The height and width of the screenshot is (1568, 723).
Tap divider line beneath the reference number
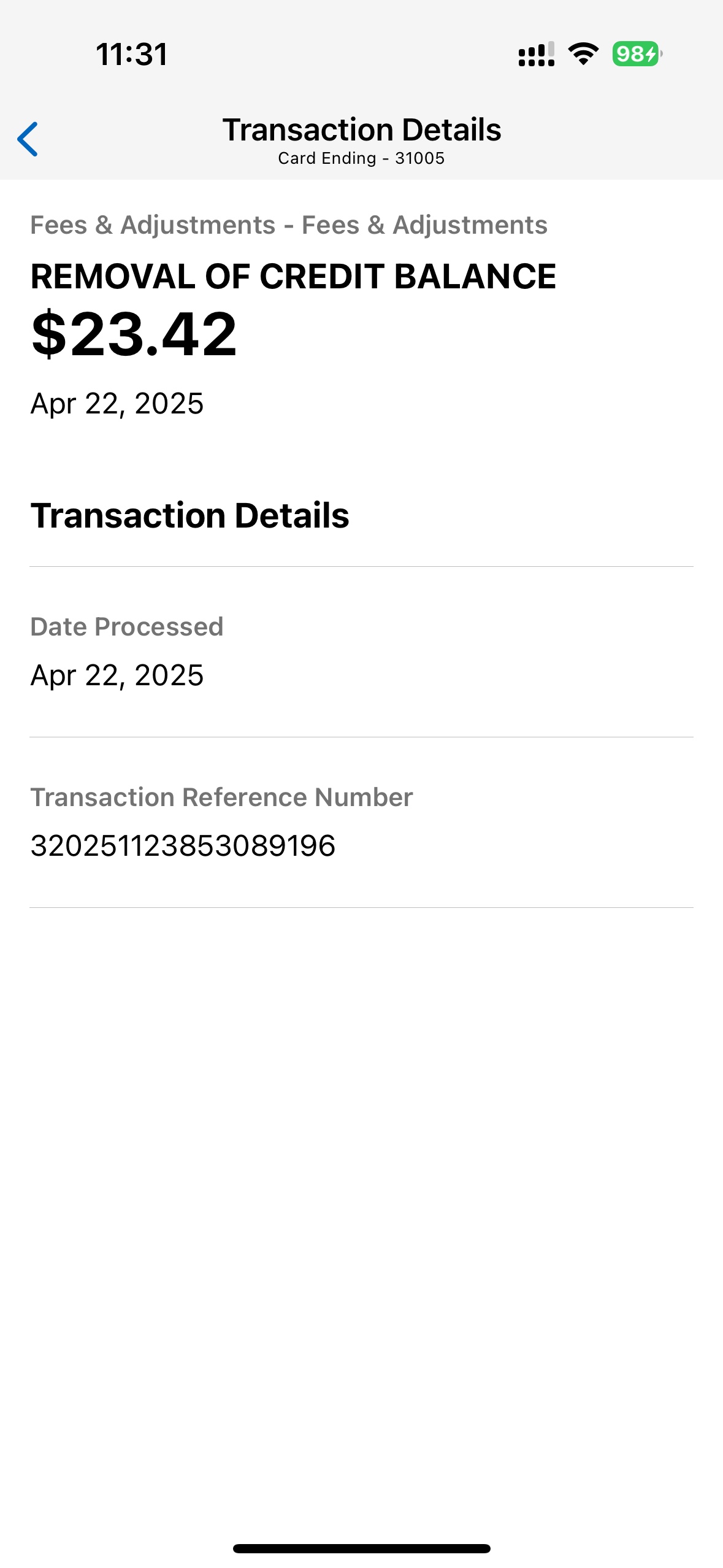click(x=362, y=907)
